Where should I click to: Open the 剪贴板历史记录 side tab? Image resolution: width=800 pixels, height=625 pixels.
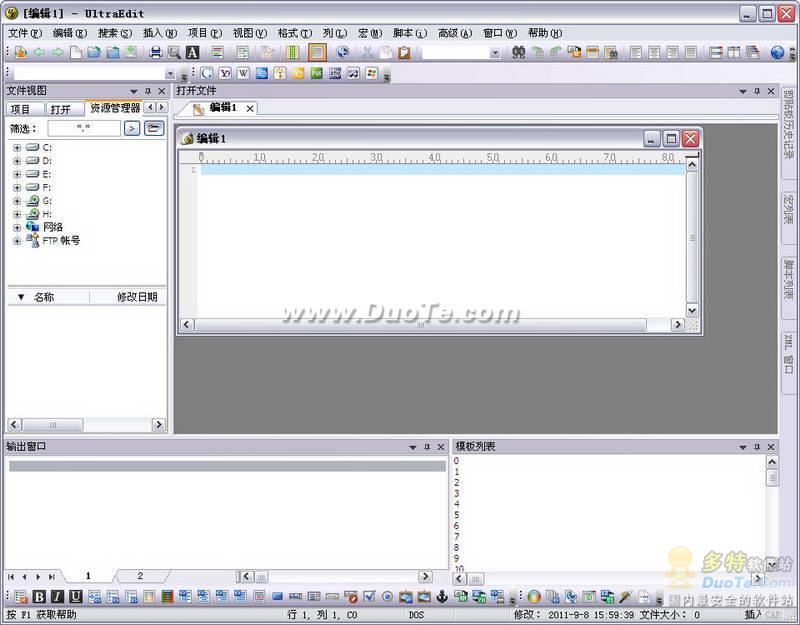tap(789, 132)
